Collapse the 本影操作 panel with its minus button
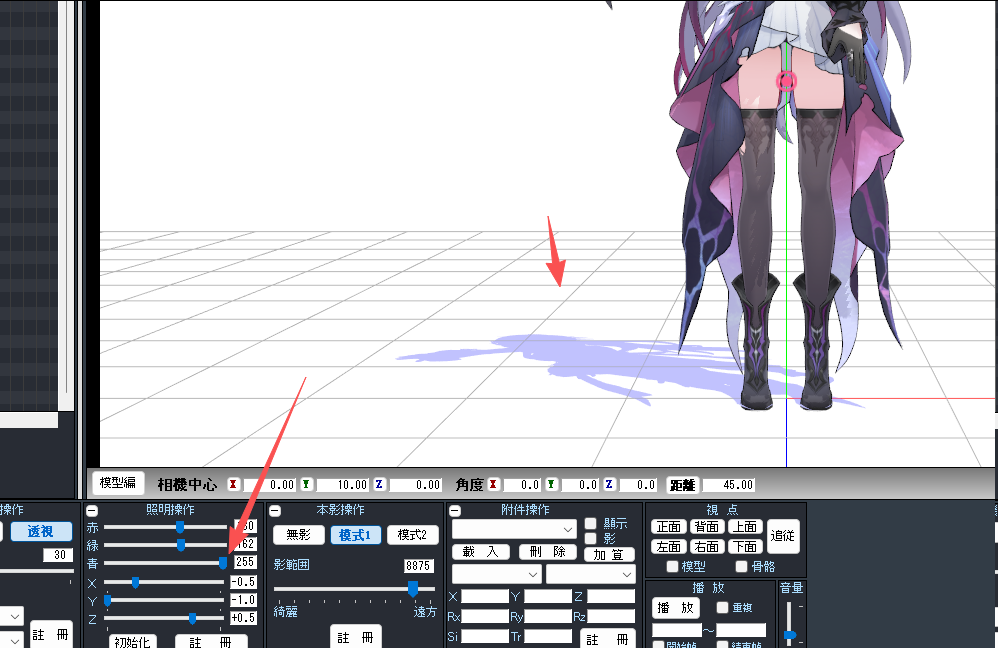Viewport: 998px width, 648px height. click(x=275, y=511)
